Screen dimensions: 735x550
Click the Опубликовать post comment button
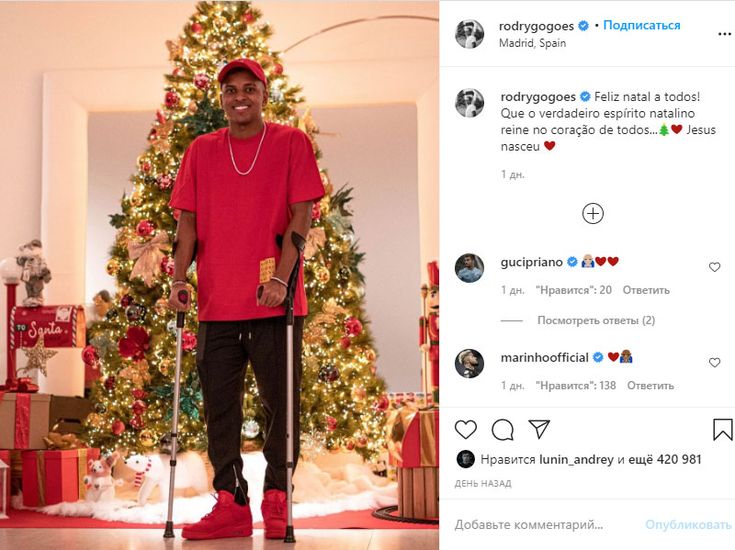(688, 525)
